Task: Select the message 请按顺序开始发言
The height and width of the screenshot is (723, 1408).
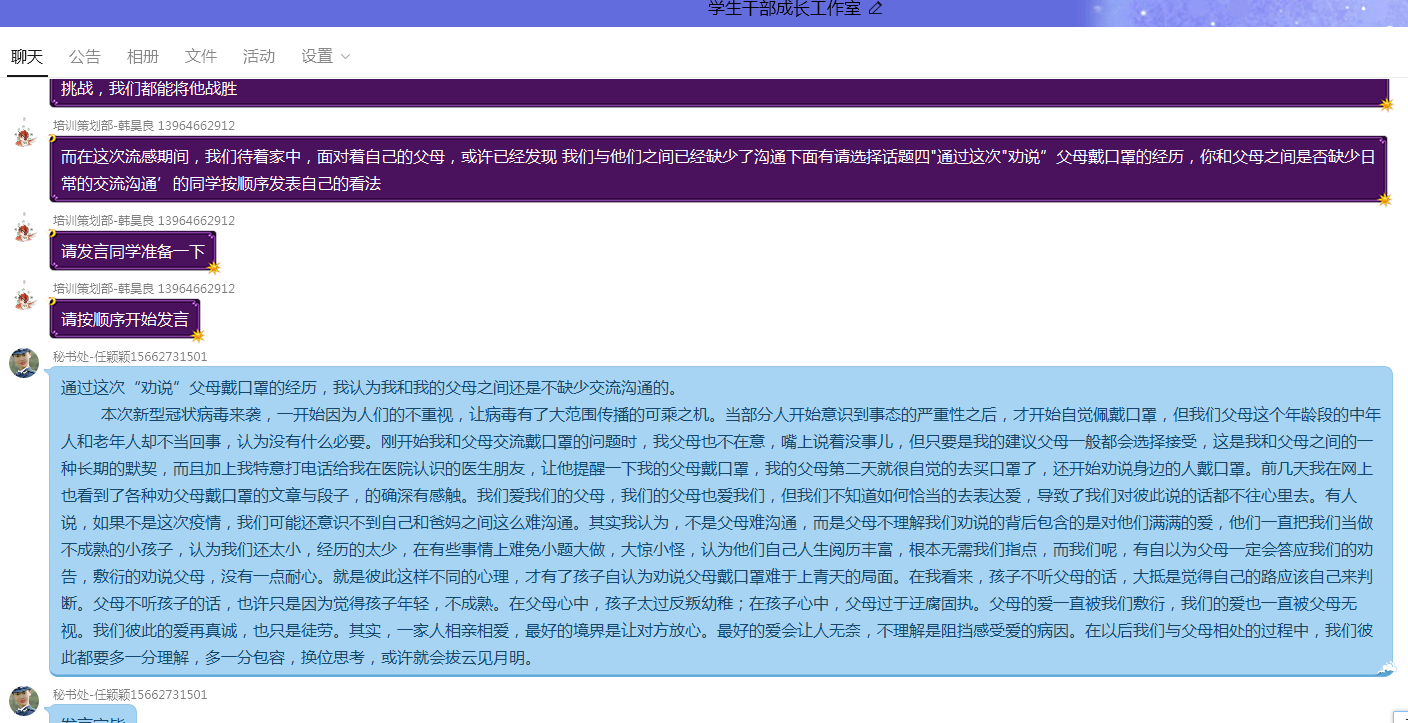Action: click(x=125, y=319)
